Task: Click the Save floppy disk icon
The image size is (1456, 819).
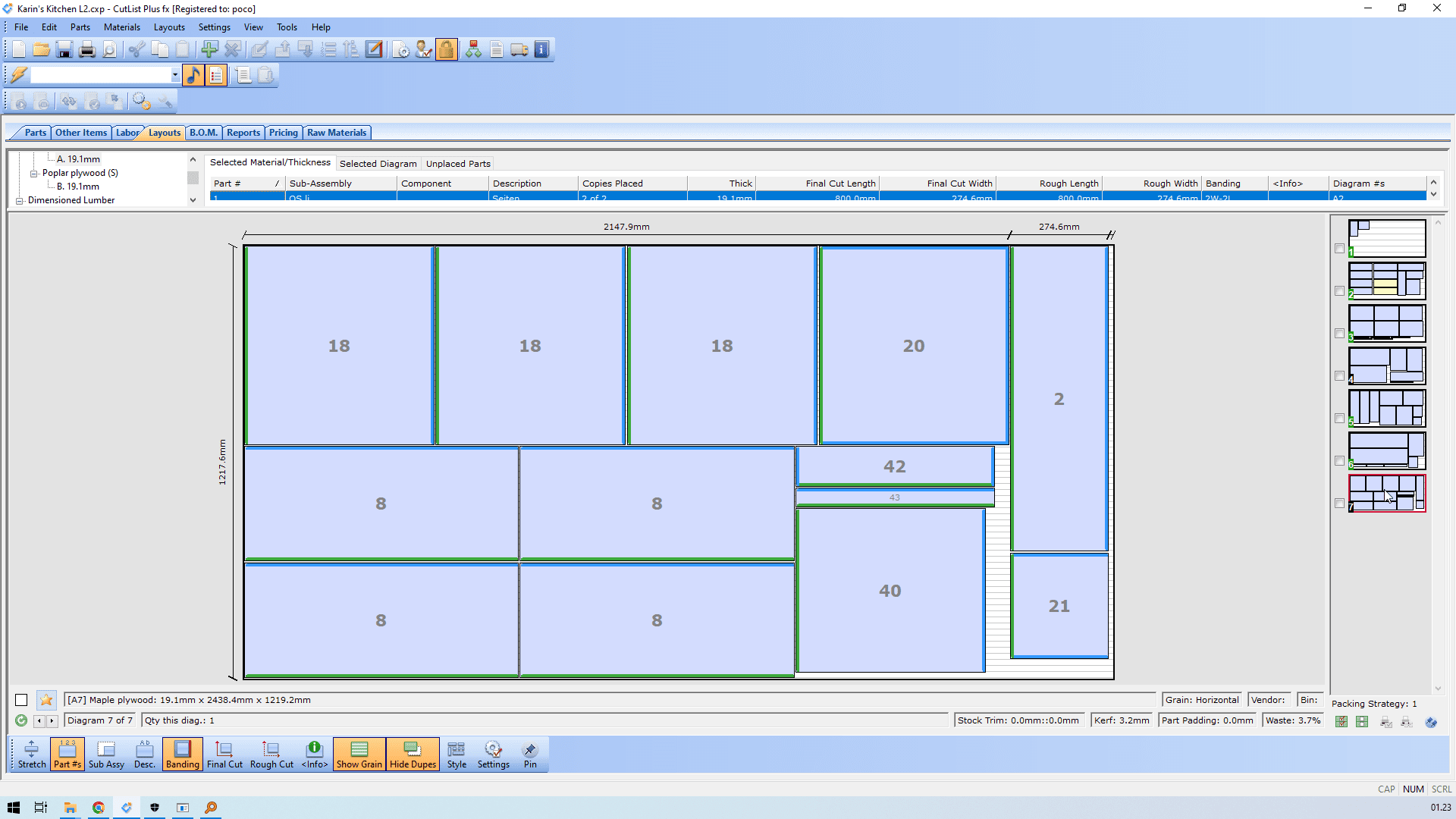Action: click(x=64, y=50)
